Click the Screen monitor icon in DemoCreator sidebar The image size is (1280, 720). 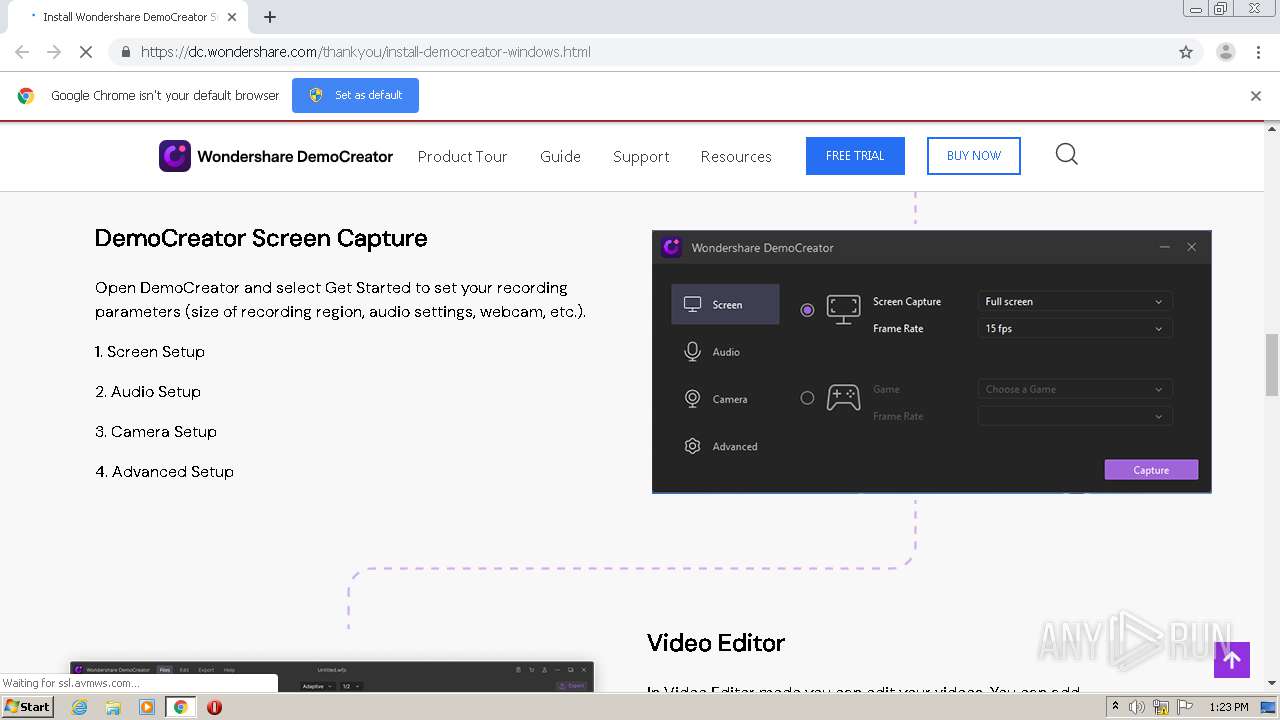pos(692,304)
